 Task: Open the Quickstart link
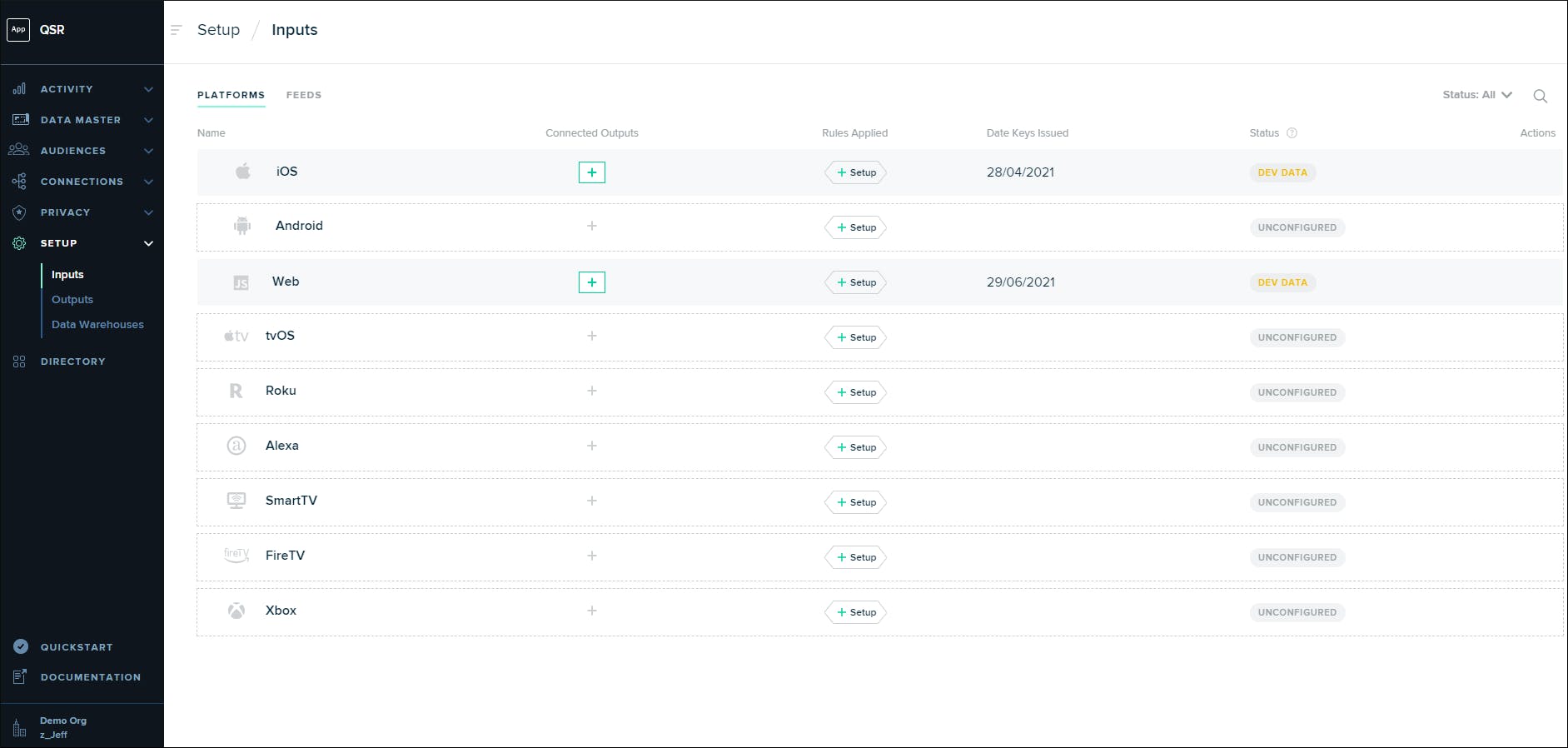click(x=77, y=647)
